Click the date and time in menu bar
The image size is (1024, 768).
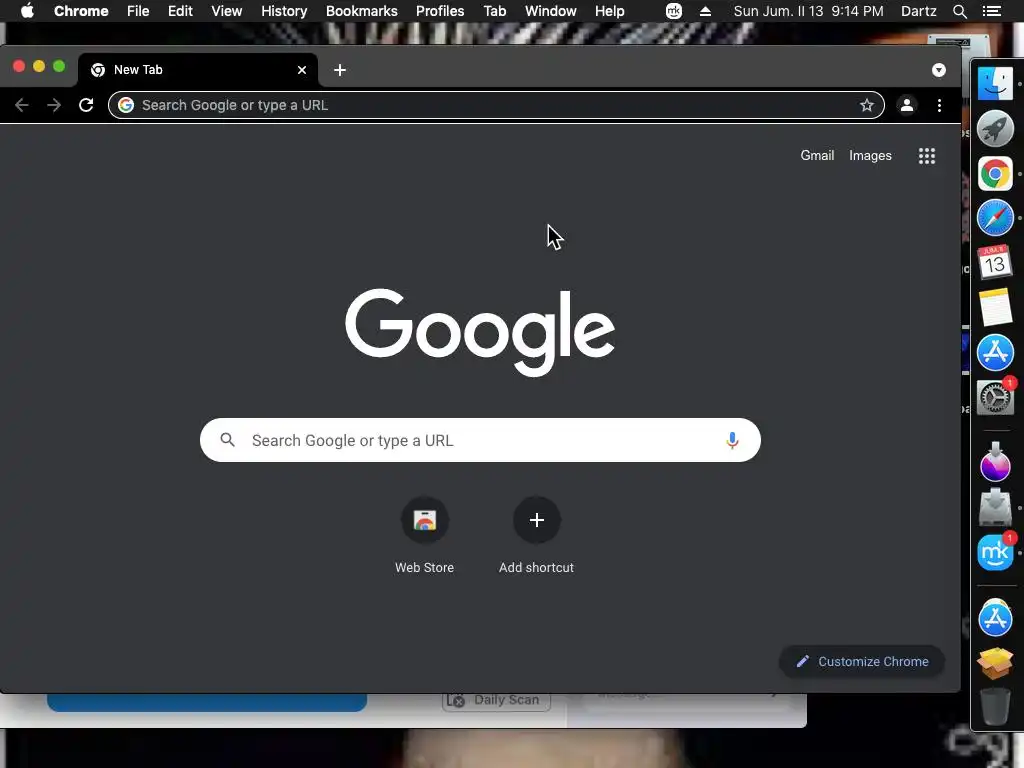pos(808,11)
